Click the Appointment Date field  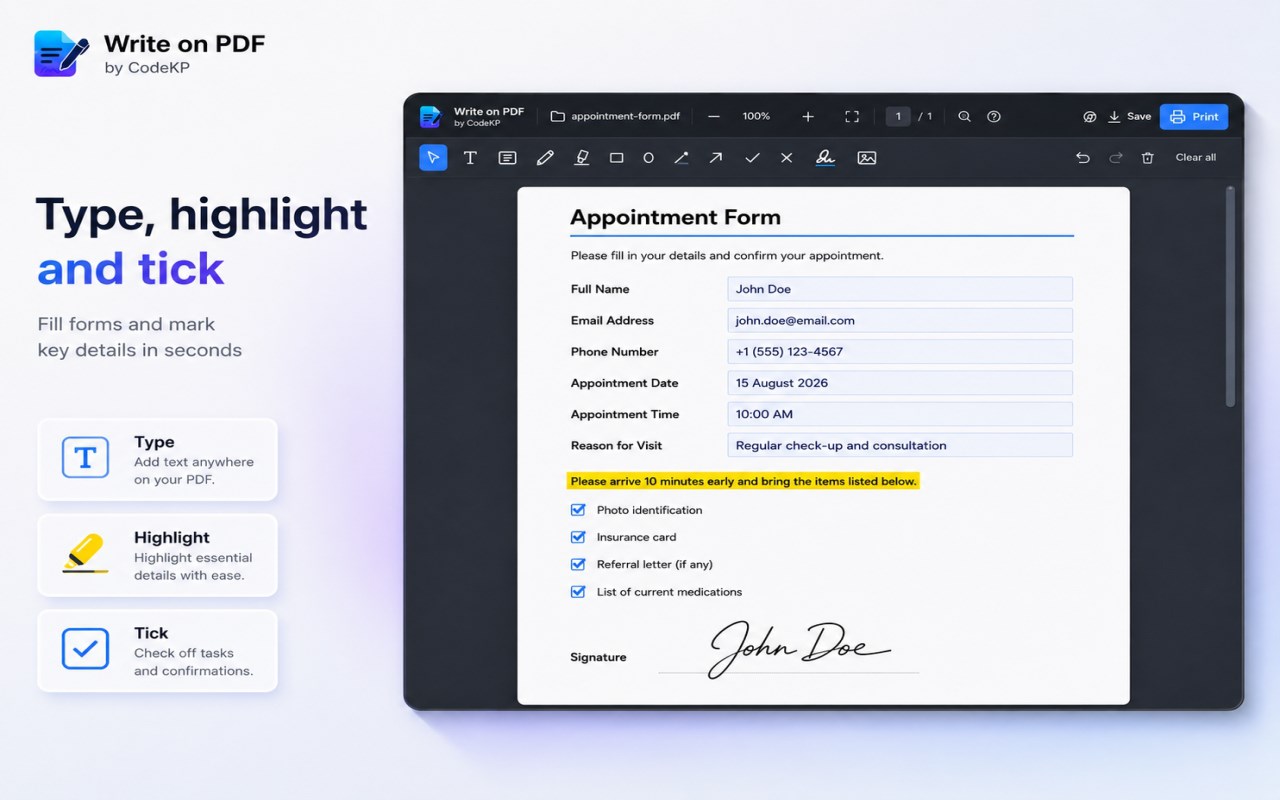(x=900, y=383)
